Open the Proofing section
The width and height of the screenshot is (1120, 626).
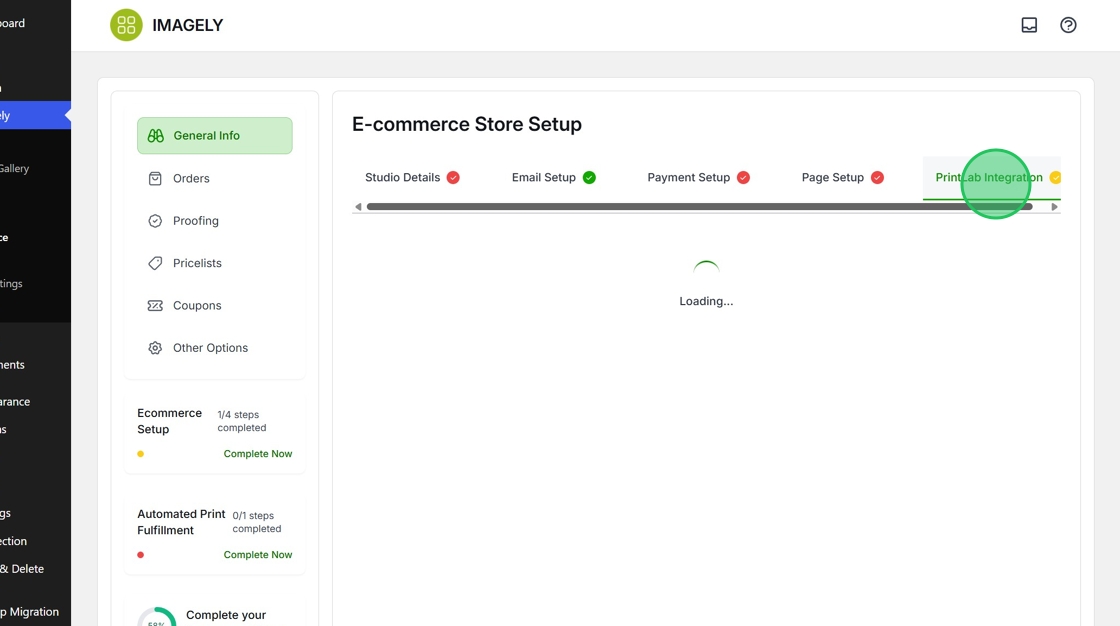pyautogui.click(x=215, y=221)
